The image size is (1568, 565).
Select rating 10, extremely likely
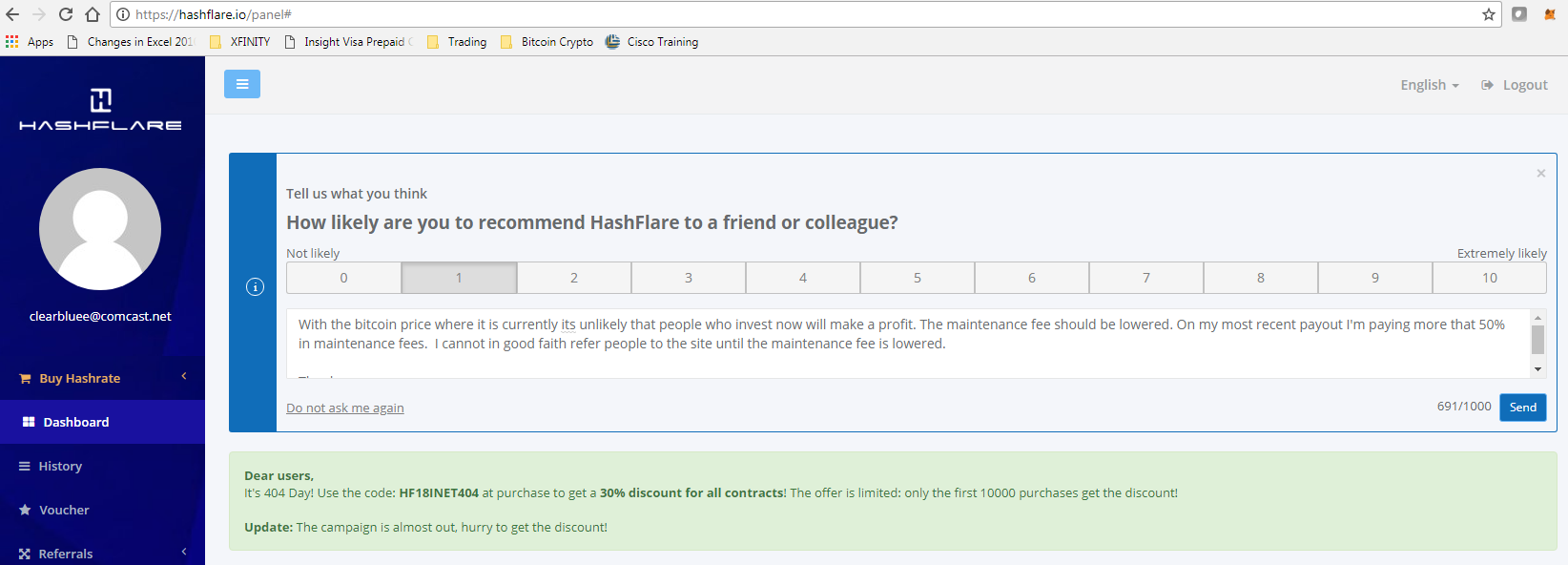tap(1489, 278)
